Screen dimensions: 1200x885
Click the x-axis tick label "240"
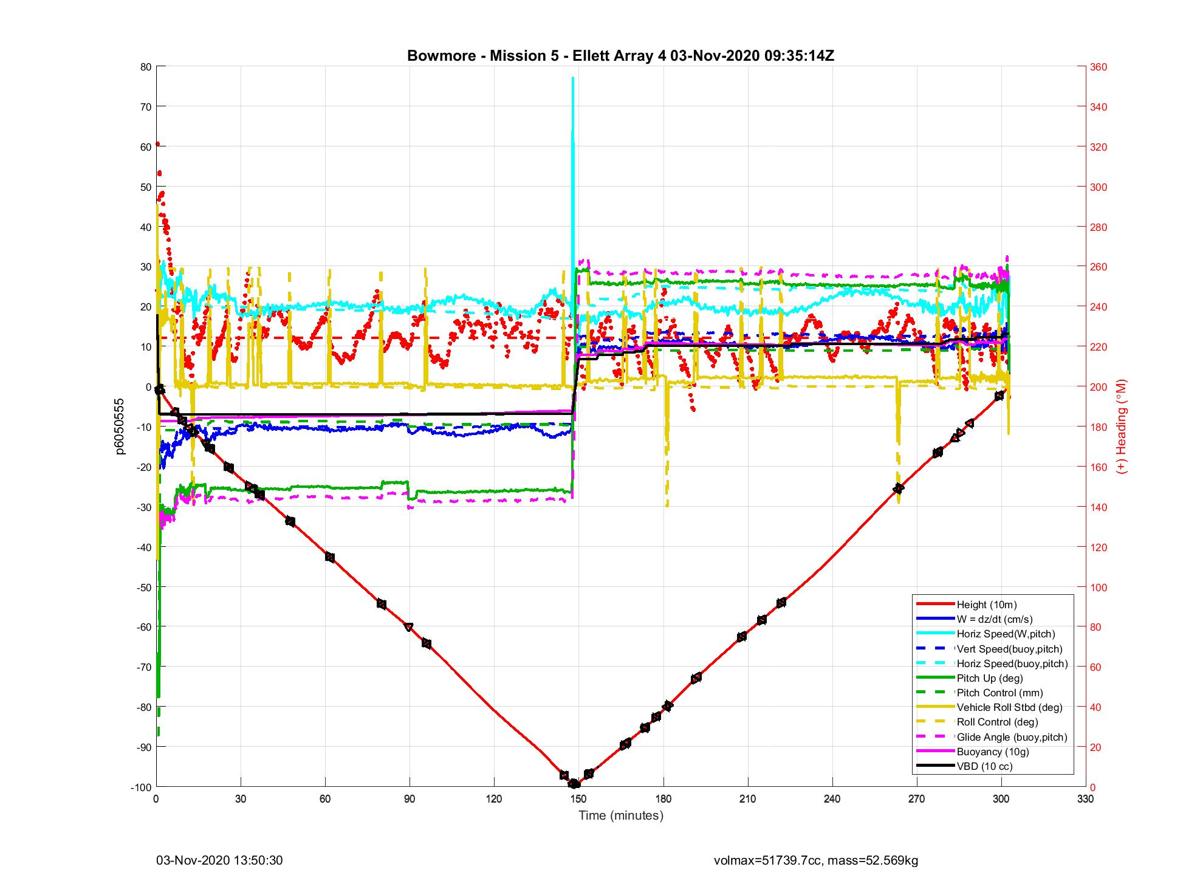pyautogui.click(x=831, y=799)
